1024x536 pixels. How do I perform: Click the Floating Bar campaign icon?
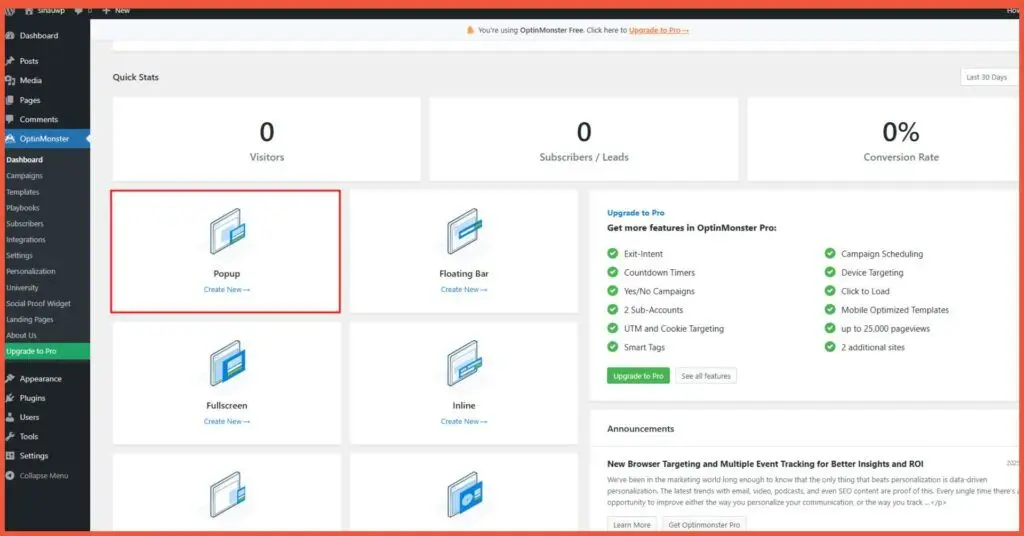point(464,234)
